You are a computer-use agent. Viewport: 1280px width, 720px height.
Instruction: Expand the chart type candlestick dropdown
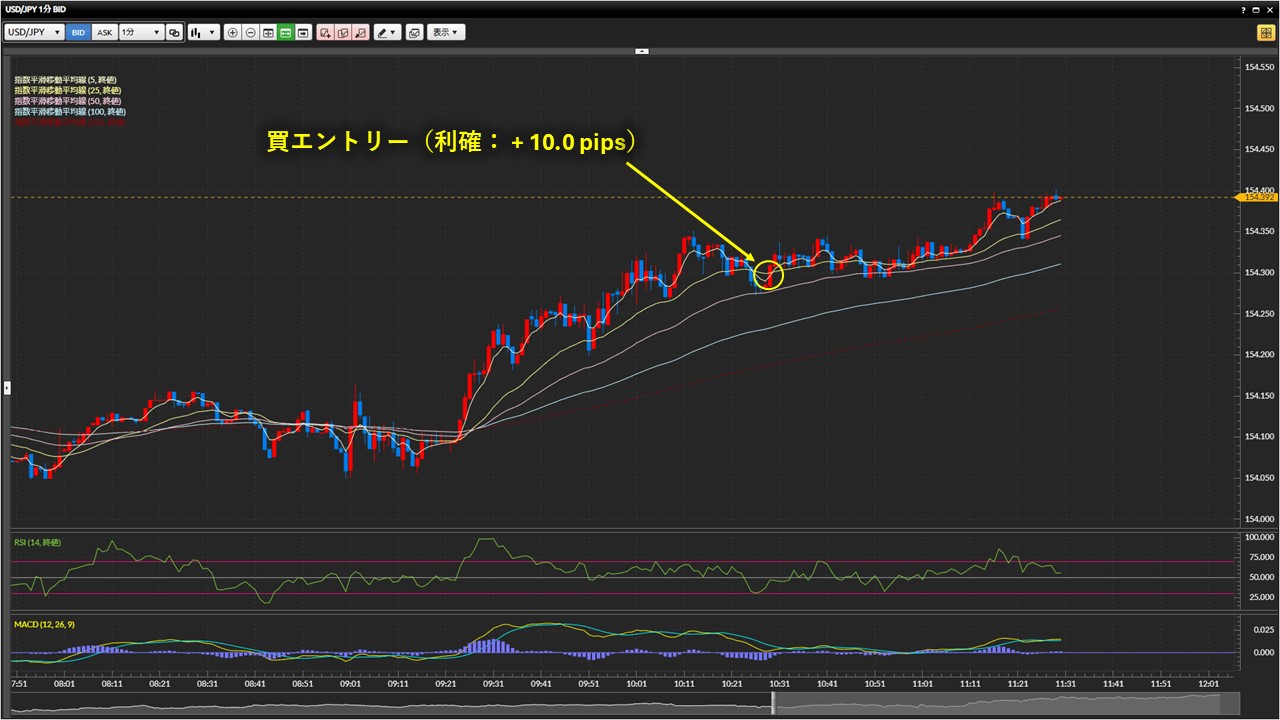(204, 32)
